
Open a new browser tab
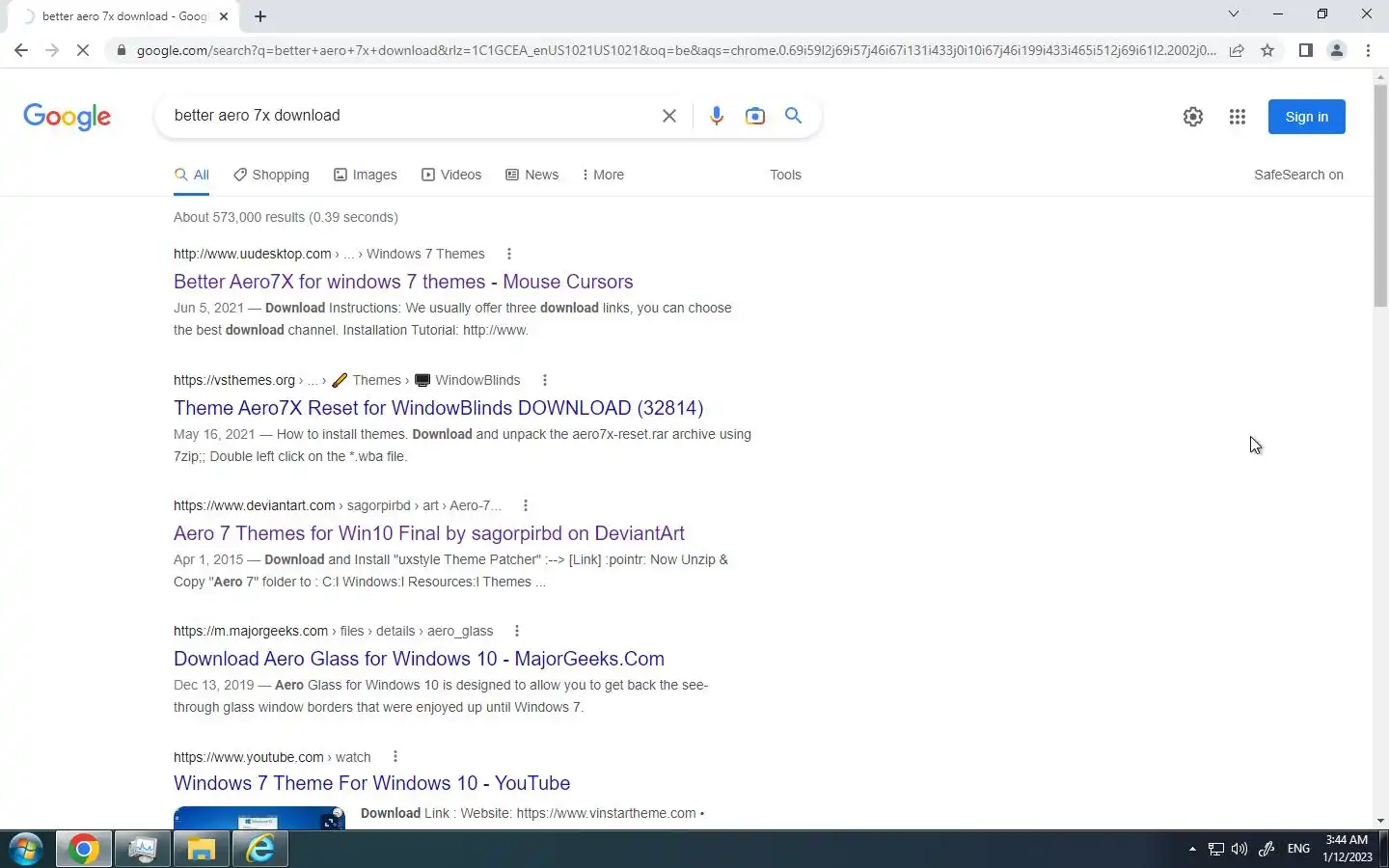point(260,16)
